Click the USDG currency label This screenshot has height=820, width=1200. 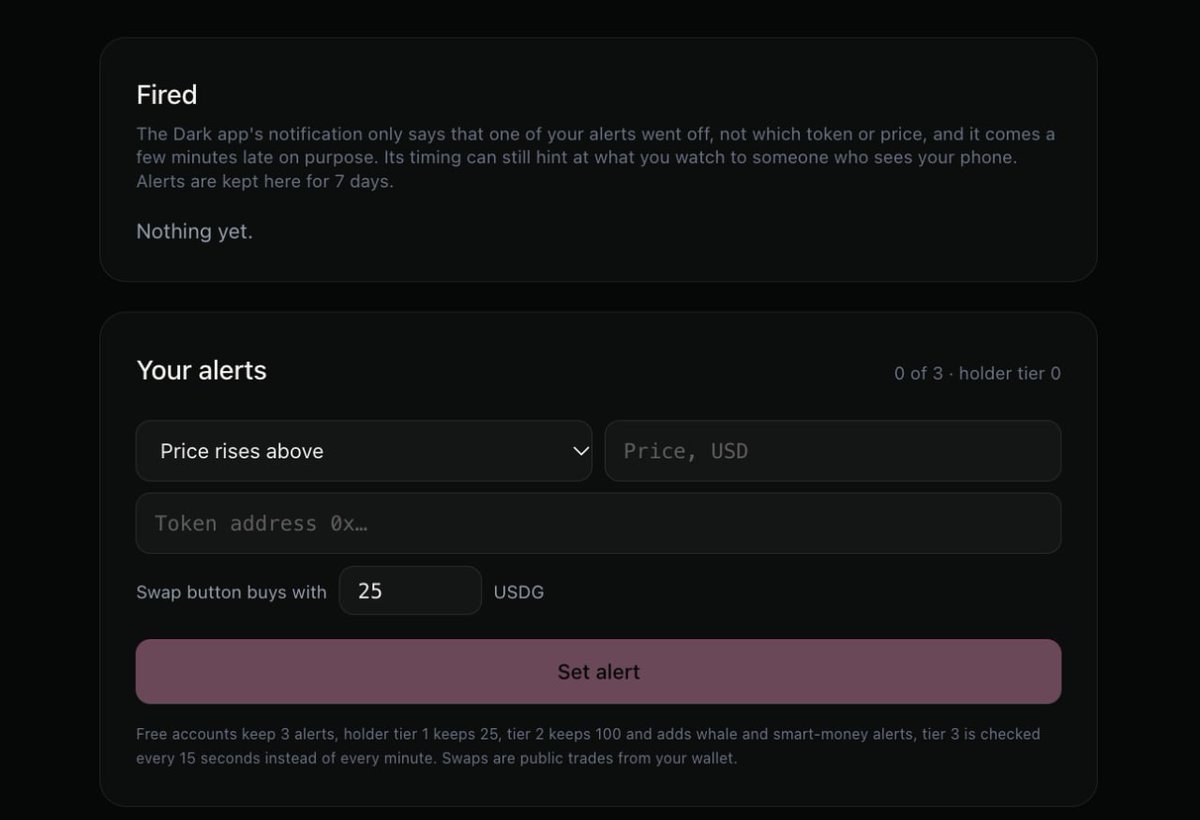519,592
